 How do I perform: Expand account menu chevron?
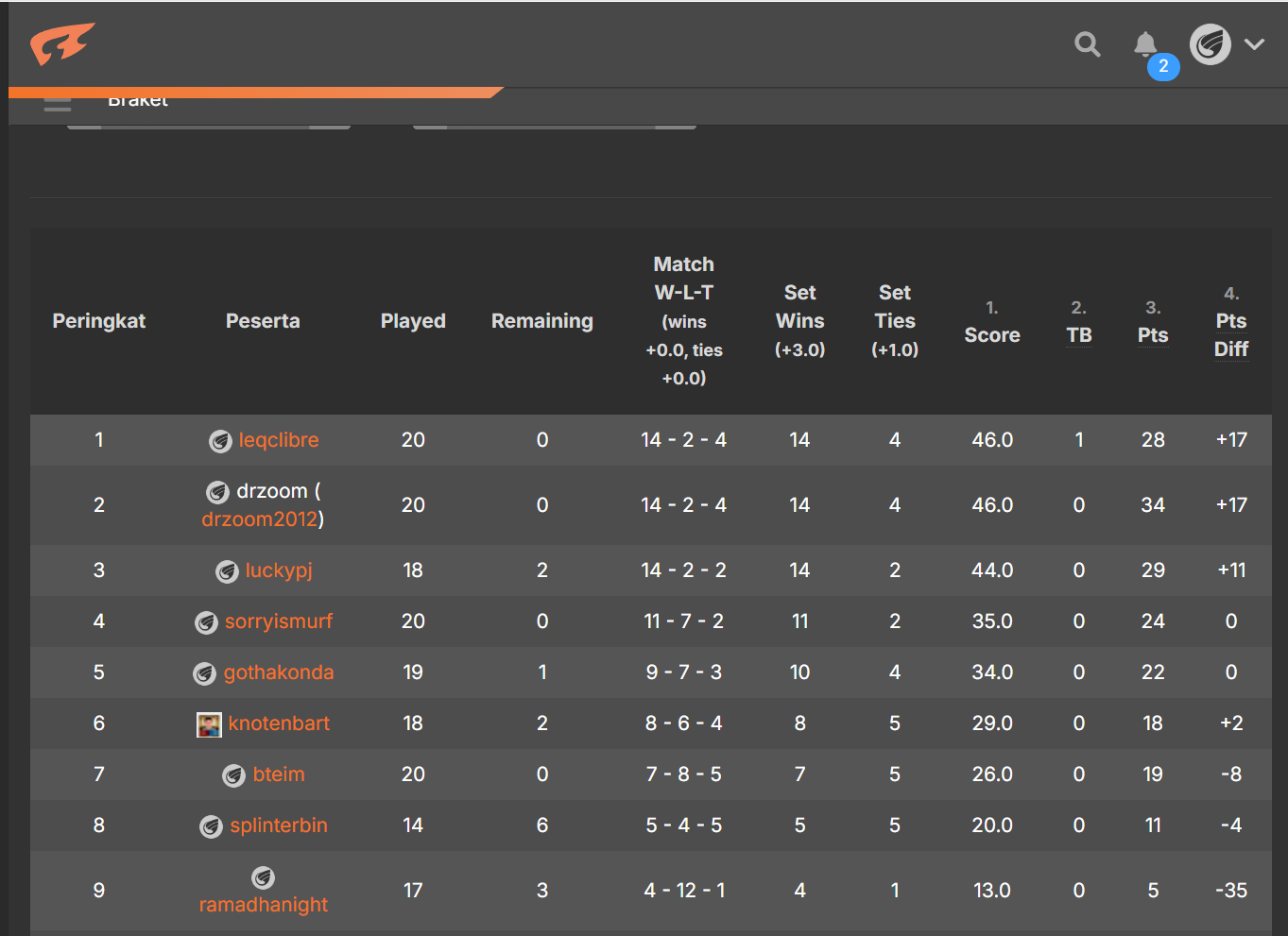pos(1254,44)
